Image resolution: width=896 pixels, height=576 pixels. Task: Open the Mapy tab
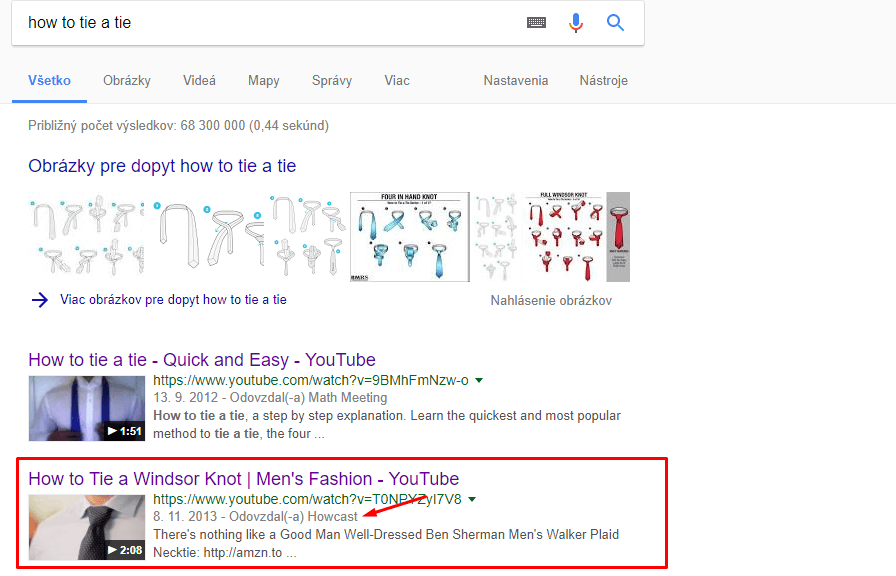(264, 81)
